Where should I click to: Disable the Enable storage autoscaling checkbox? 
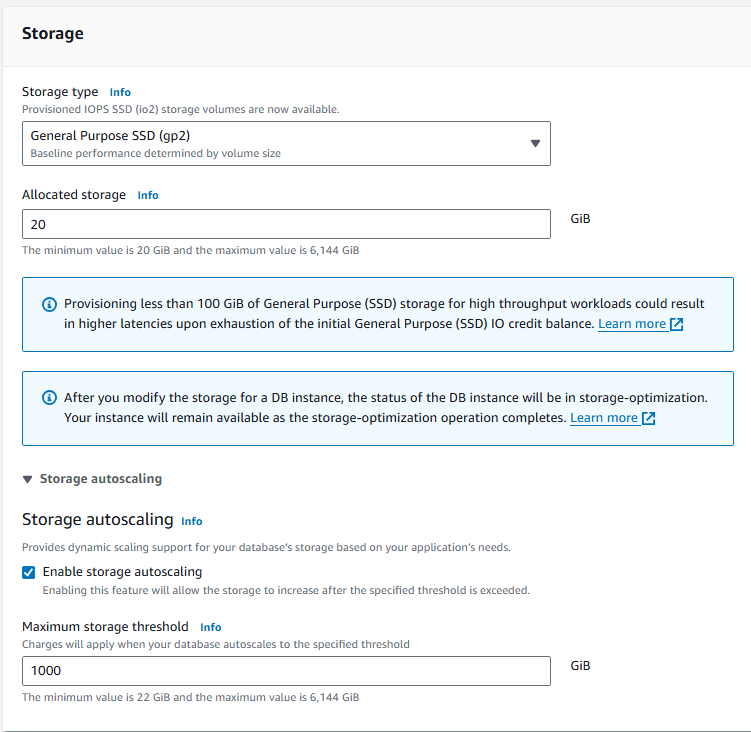(x=29, y=572)
